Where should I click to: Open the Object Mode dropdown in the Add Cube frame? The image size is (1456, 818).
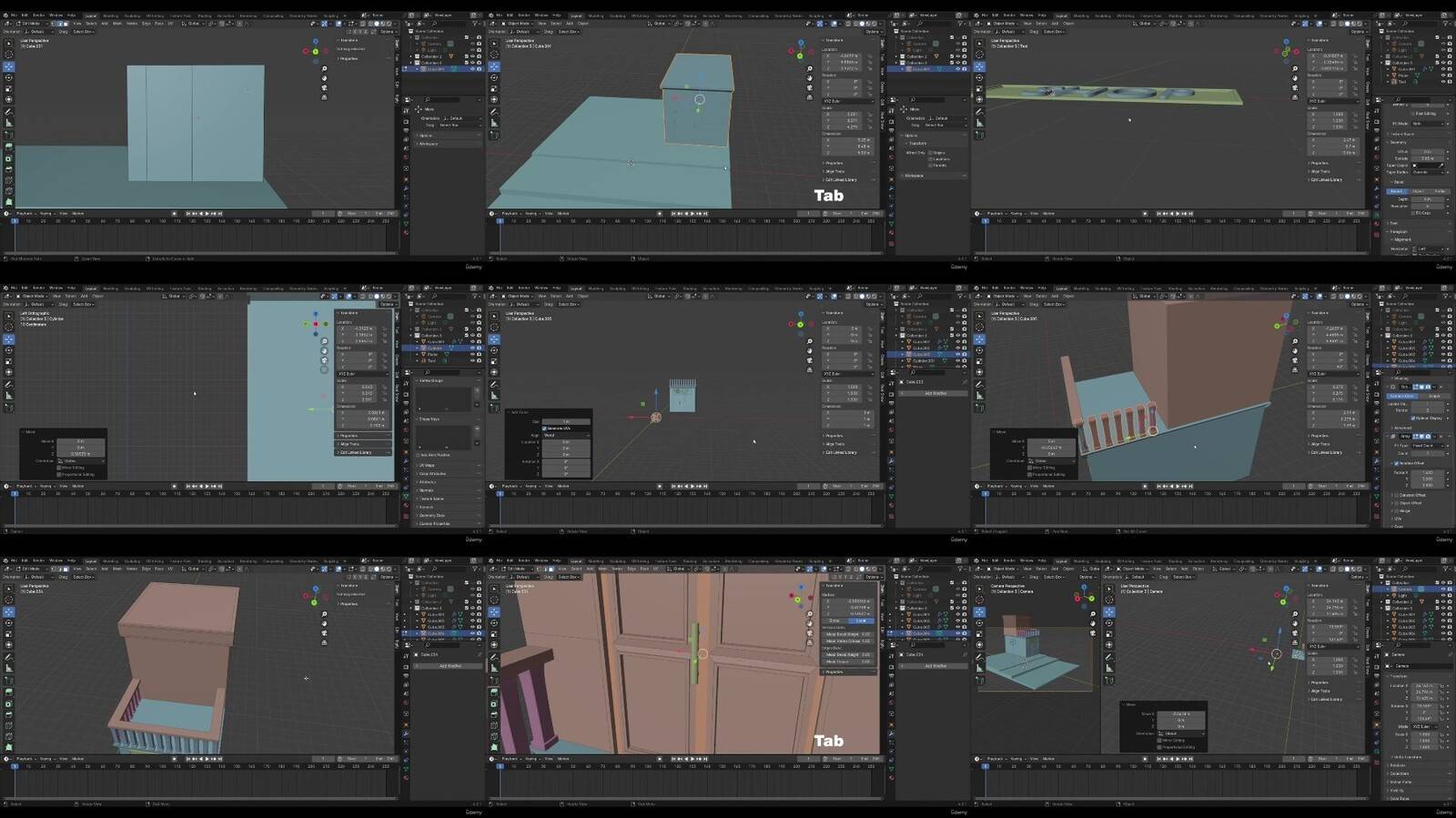519,296
